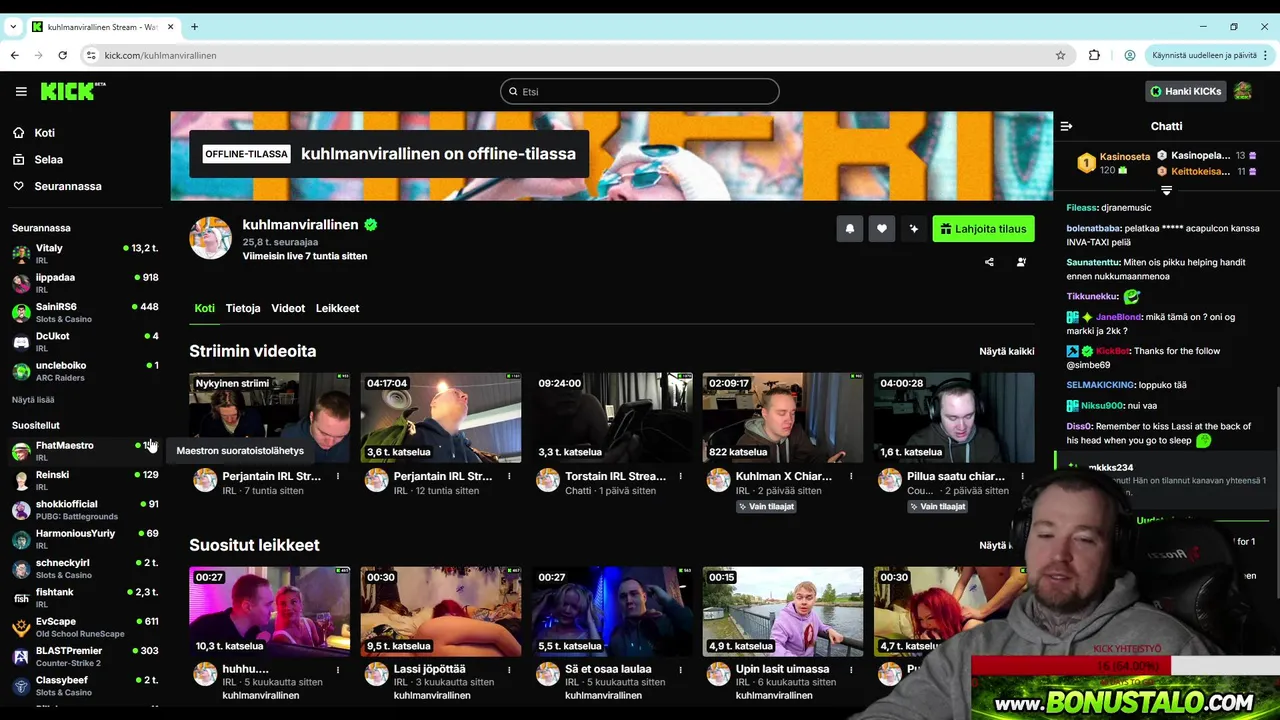Click the sparkle plus icon button
The height and width of the screenshot is (720, 1280).
(x=914, y=229)
